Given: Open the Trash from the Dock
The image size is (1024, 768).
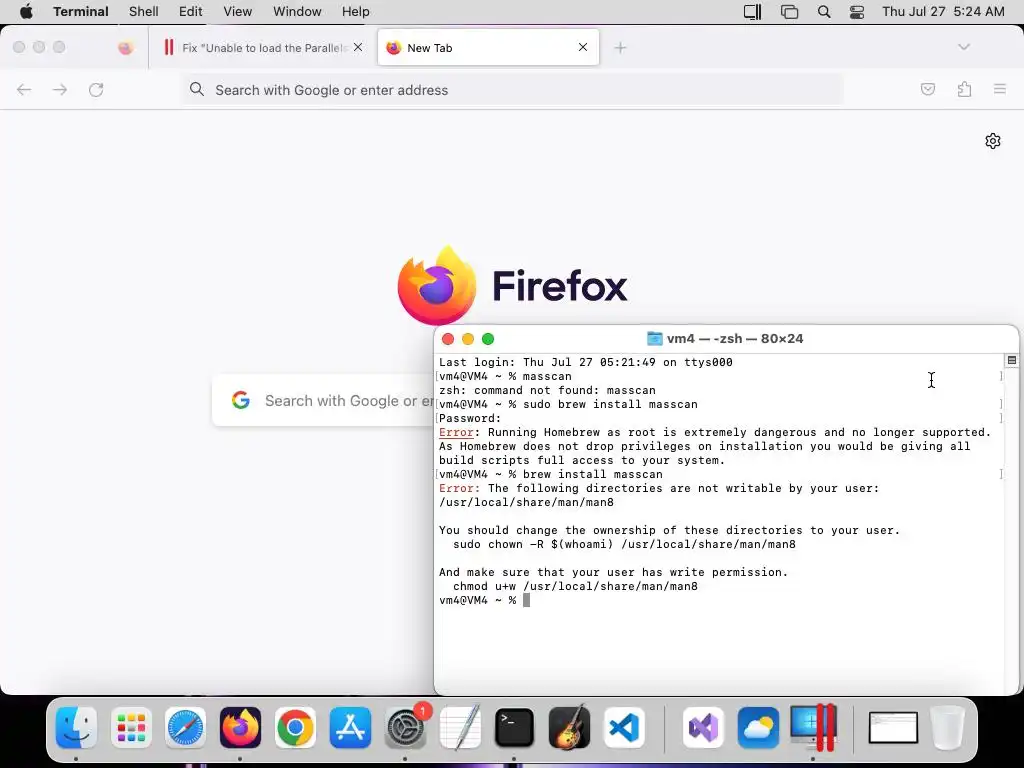Looking at the screenshot, I should (948, 728).
